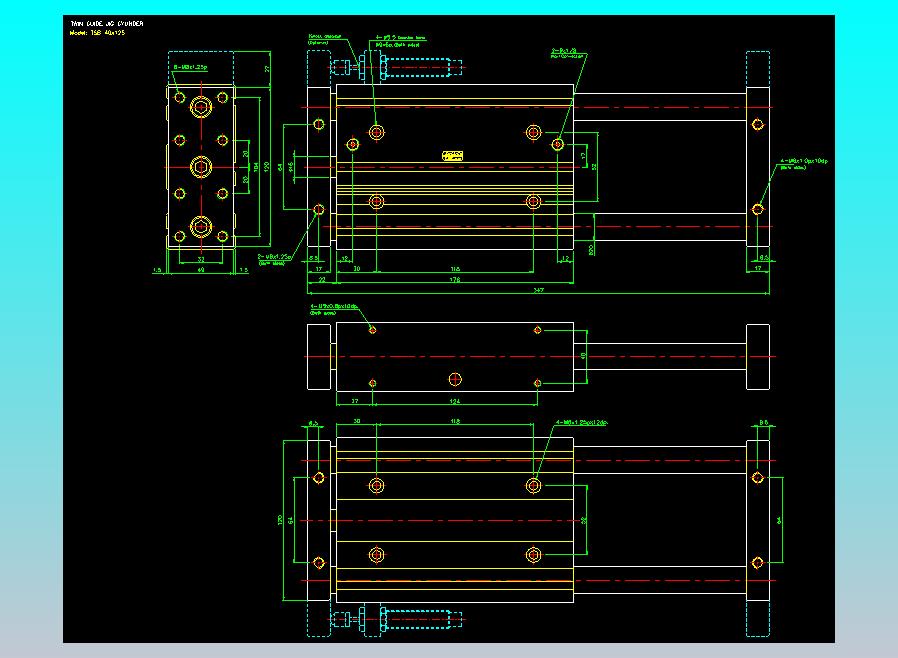Image resolution: width=898 pixels, height=658 pixels.
Task: Select the 124 dimension in the middle view
Action: pyautogui.click(x=455, y=401)
